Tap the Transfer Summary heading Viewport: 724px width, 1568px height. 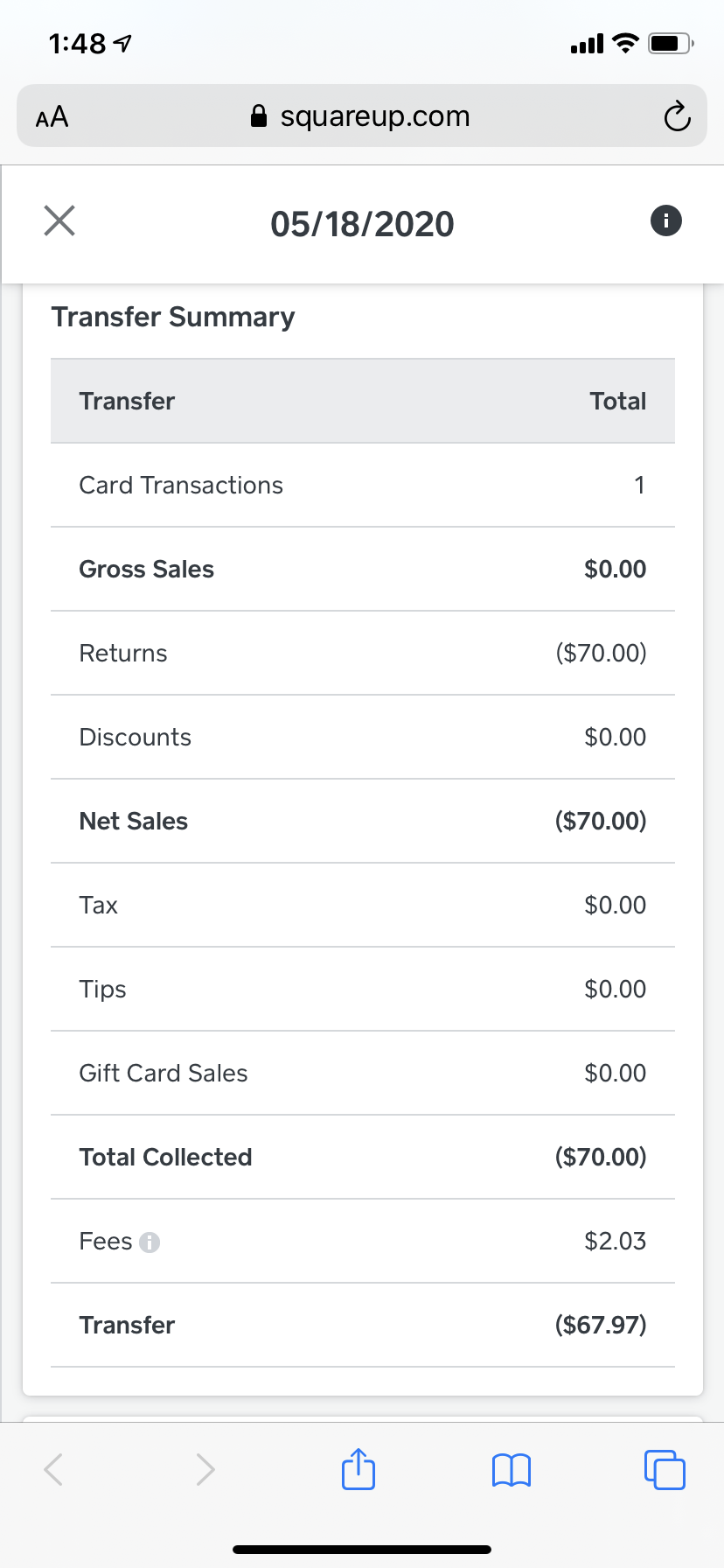173,317
